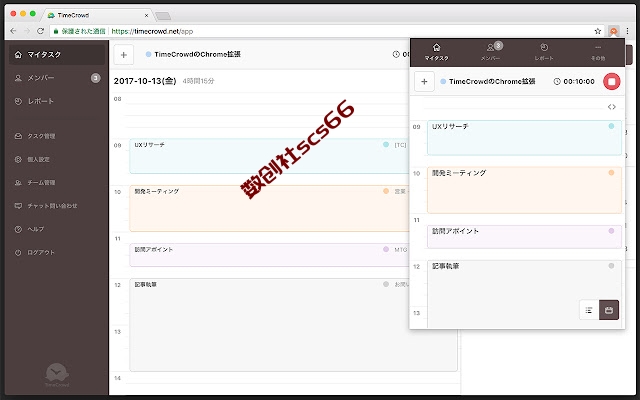This screenshot has height=400, width=640.
Task: Open 記事執筆 entry in popup timeline
Action: pos(524,294)
